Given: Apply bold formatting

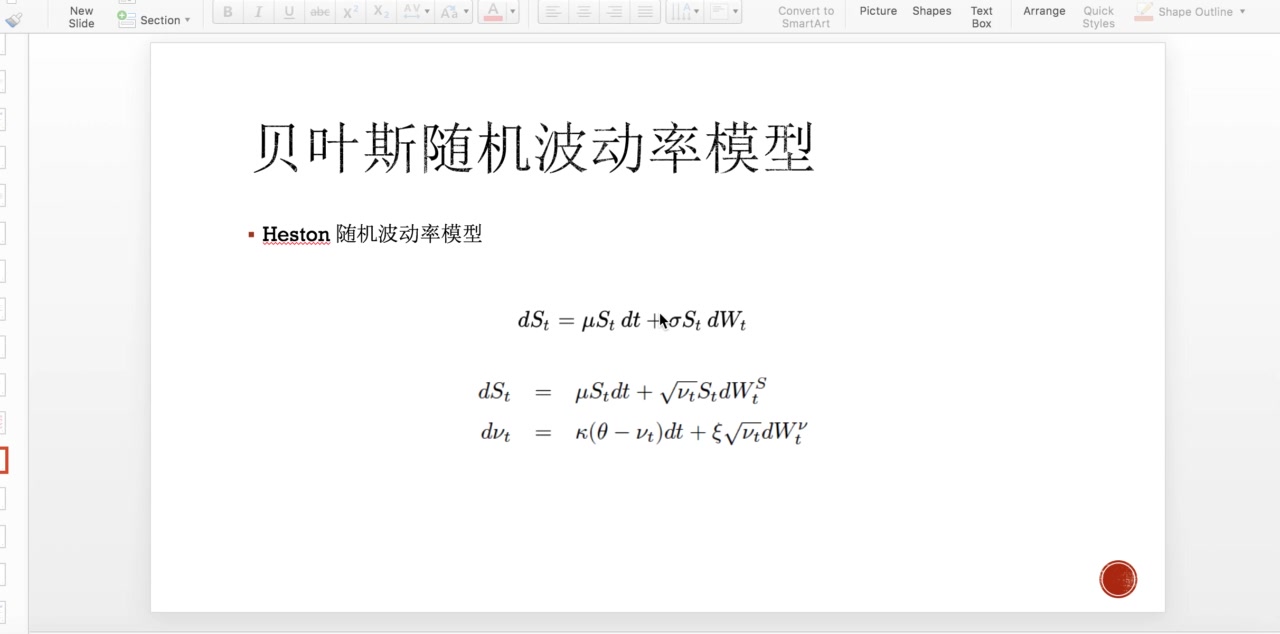Looking at the screenshot, I should [227, 11].
